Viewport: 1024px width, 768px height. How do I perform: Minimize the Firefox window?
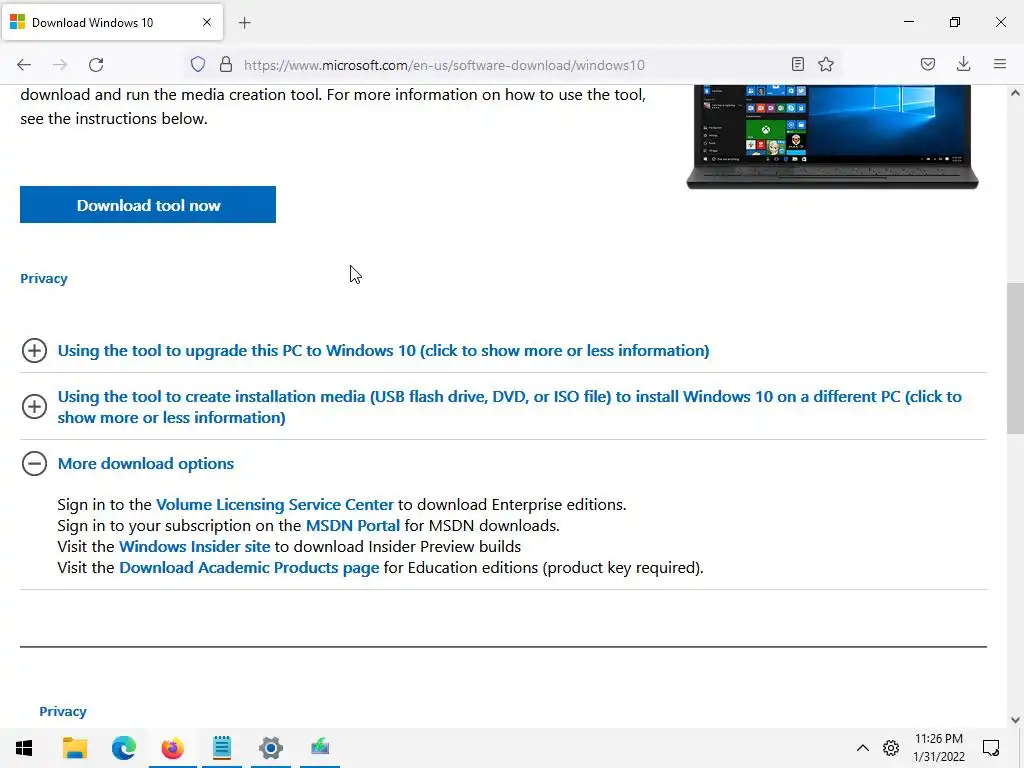tap(908, 22)
